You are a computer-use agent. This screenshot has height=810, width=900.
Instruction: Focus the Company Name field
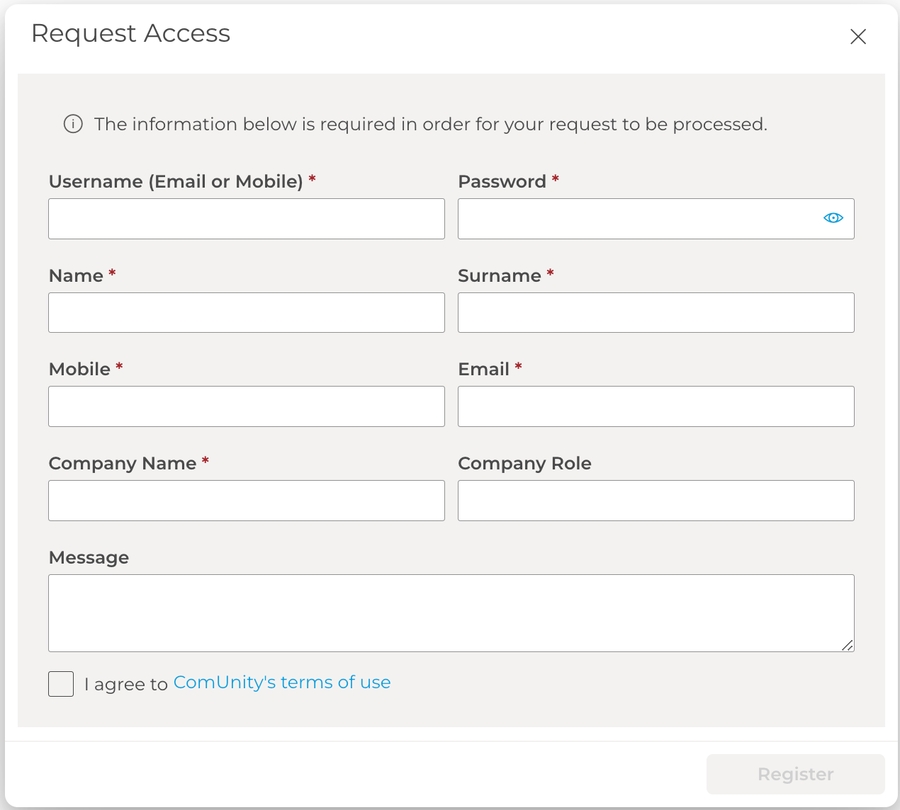(246, 500)
